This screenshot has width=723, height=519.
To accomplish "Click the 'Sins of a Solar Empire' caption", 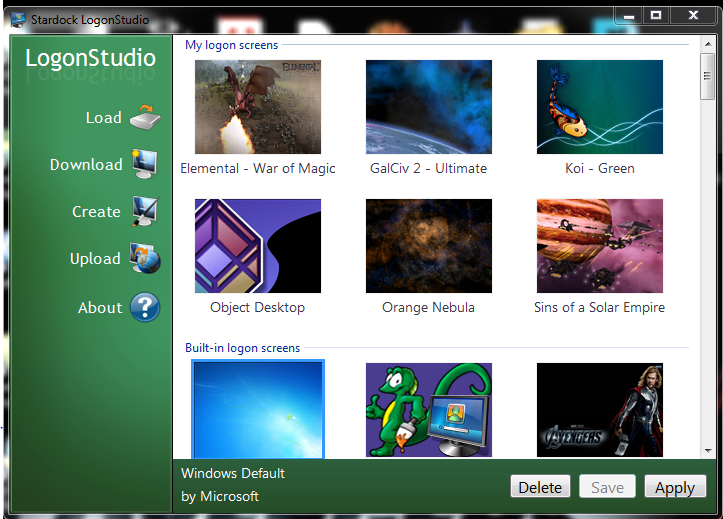I will 599,308.
